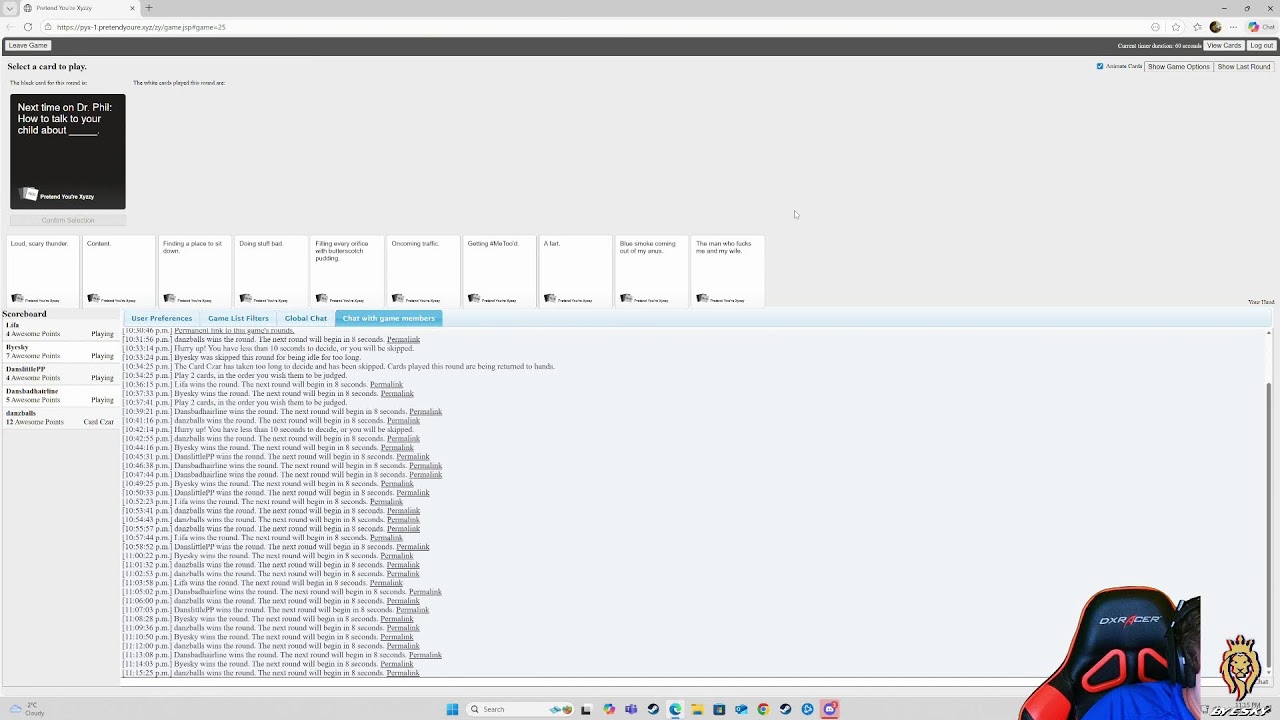Screen dimensions: 1280x720
Task: Click the weather widget in the taskbar
Action: [27, 709]
